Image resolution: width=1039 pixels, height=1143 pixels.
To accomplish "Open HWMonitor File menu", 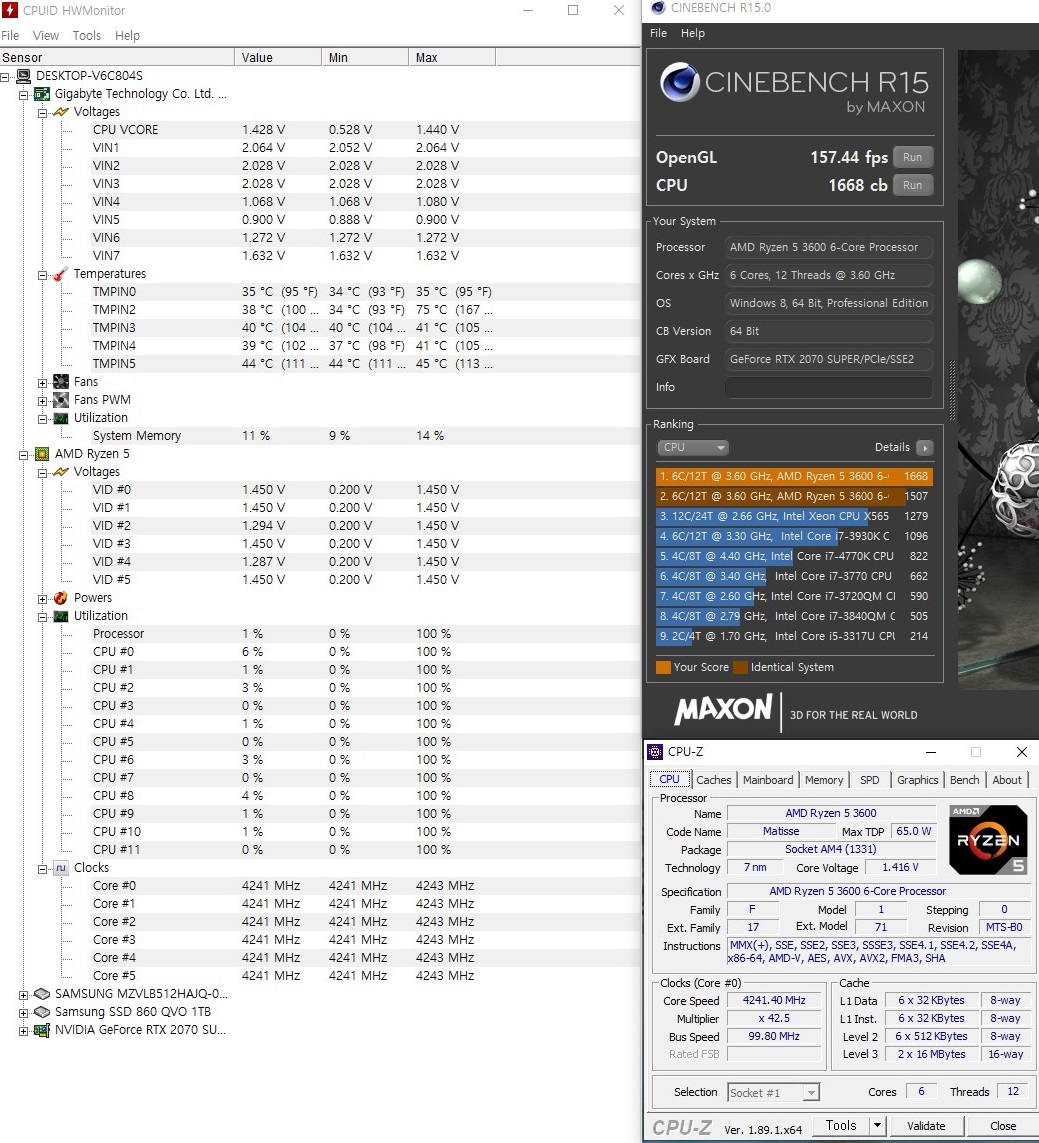I will click(10, 35).
